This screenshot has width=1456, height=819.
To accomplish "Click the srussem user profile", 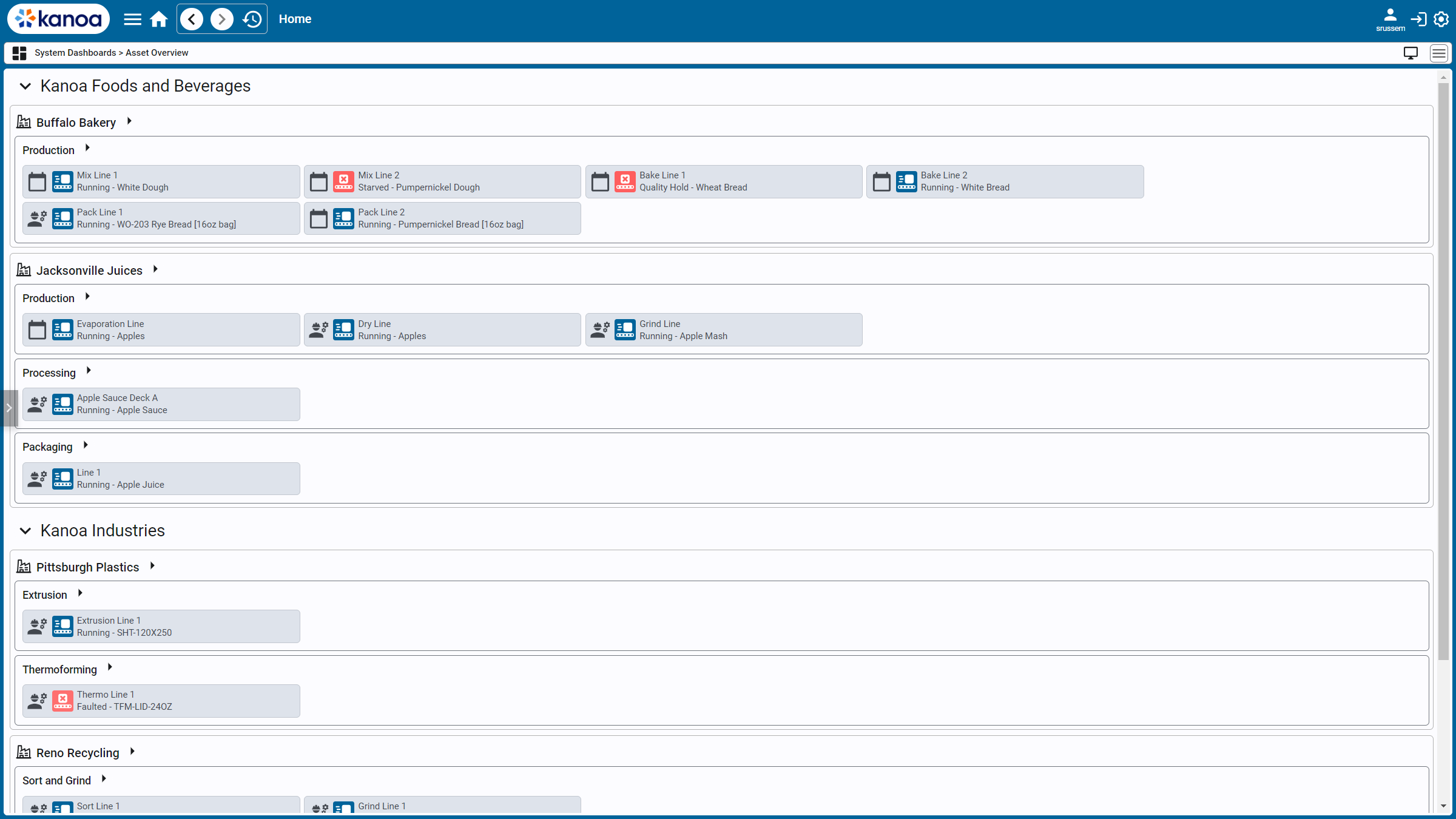I will 1390,19.
